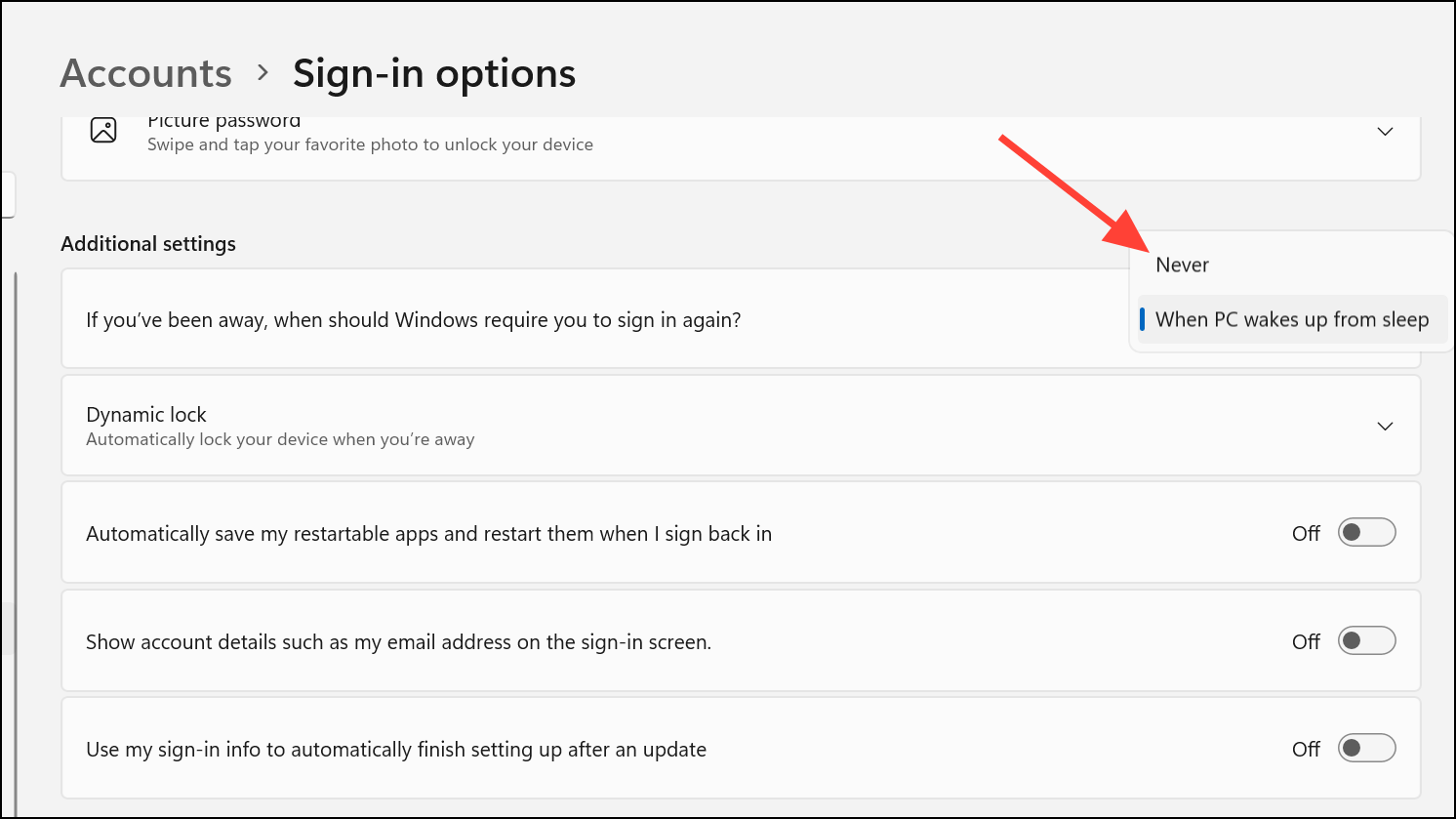Open the Dynamic lock settings row
This screenshot has width=1456, height=819.
pyautogui.click(x=741, y=426)
